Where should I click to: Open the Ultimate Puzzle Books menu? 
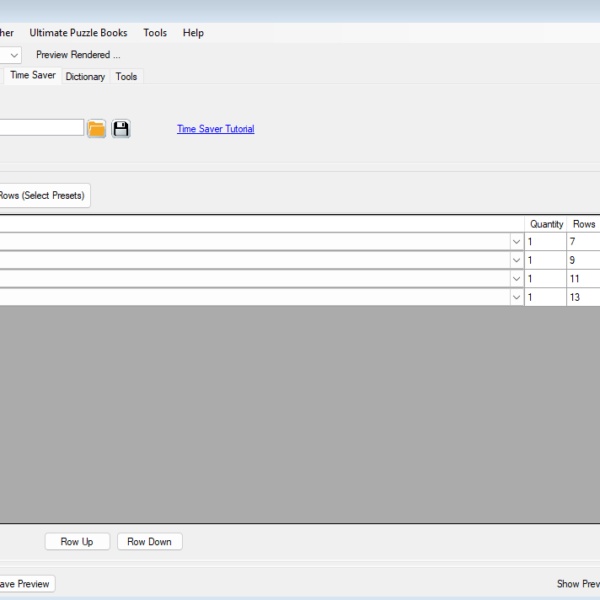[x=78, y=33]
